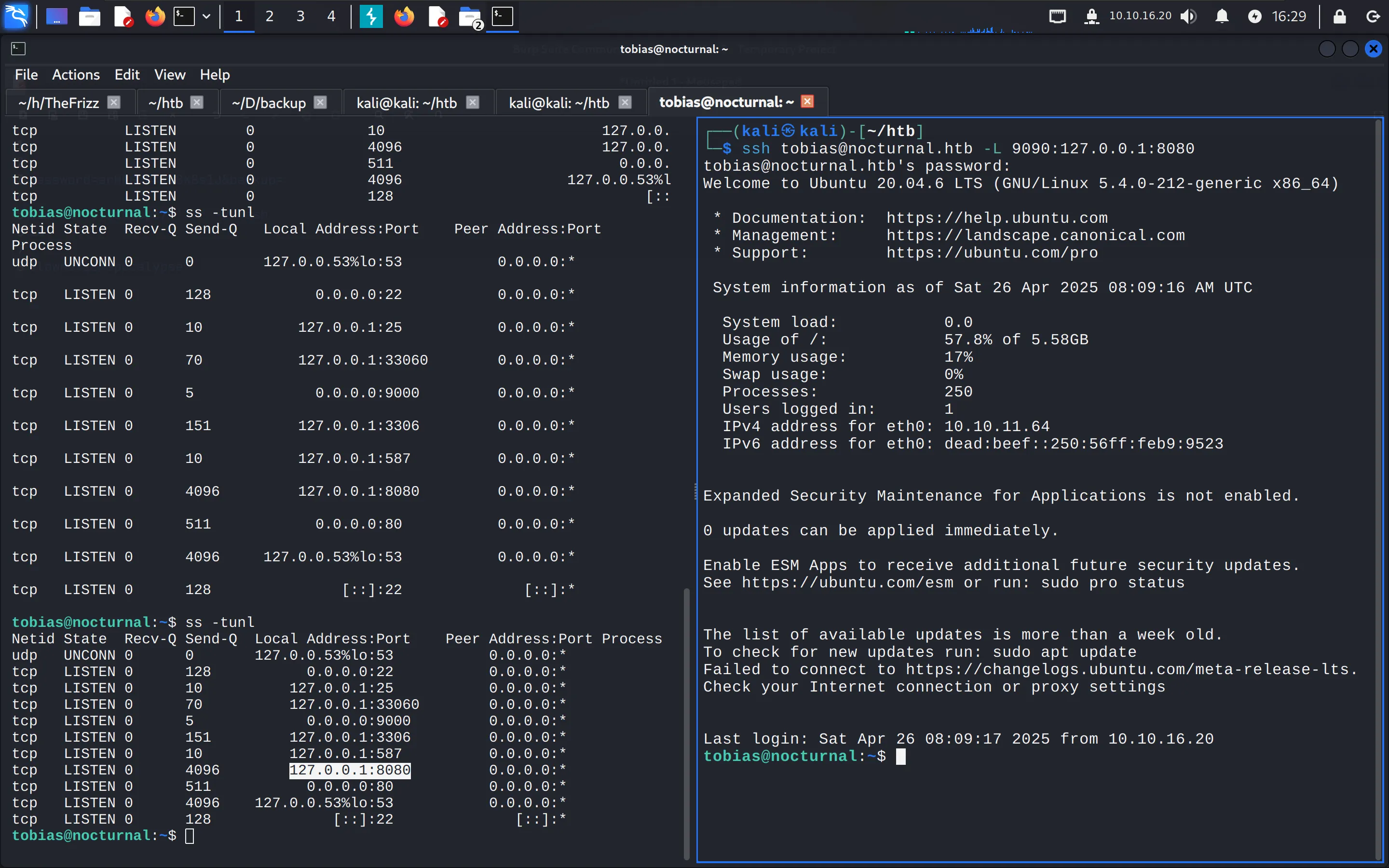1389x868 pixels.
Task: Open the Edit menu
Action: pos(127,75)
